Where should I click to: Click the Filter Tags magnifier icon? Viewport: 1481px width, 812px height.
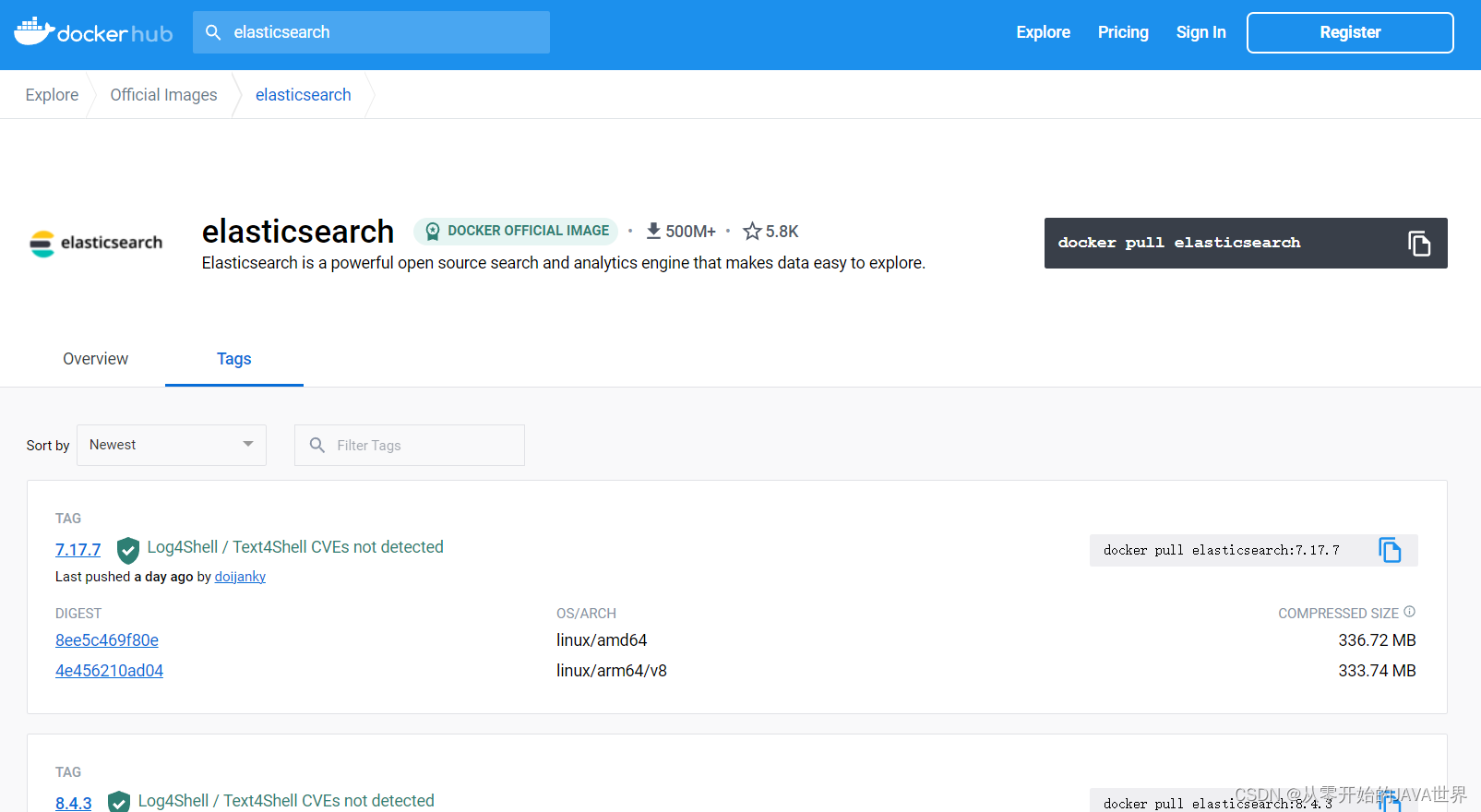(x=317, y=445)
